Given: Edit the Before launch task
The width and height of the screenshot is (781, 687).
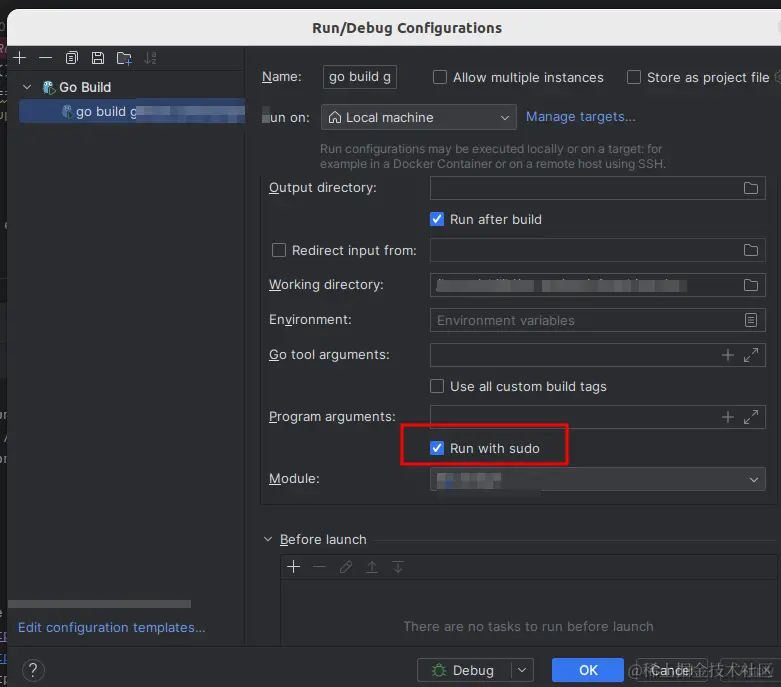Looking at the screenshot, I should coord(346,567).
